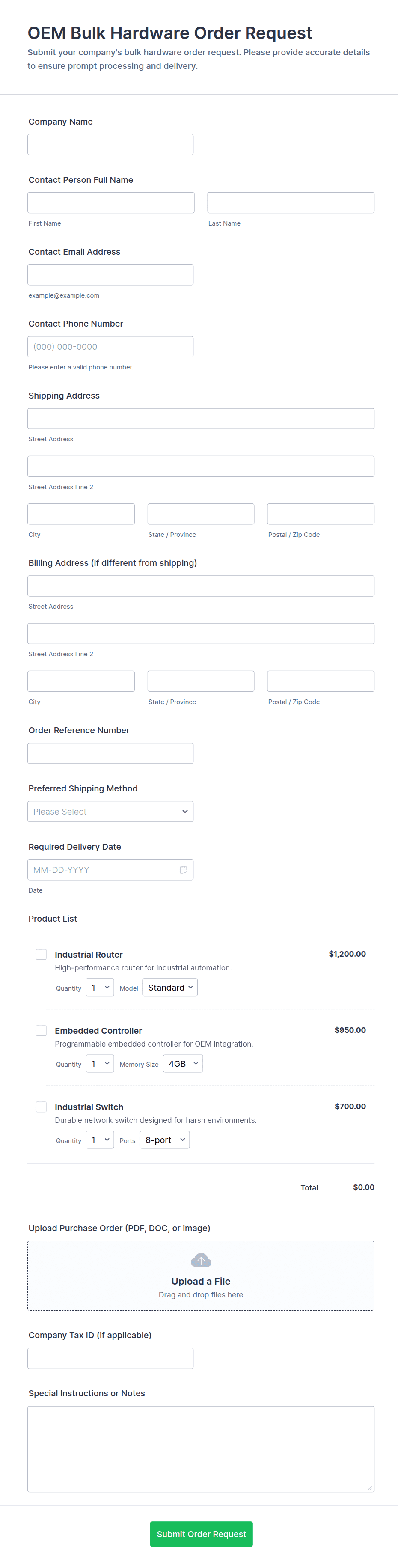This screenshot has height=1568, width=398.
Task: Click the Order Reference Number field
Action: pyautogui.click(x=110, y=753)
